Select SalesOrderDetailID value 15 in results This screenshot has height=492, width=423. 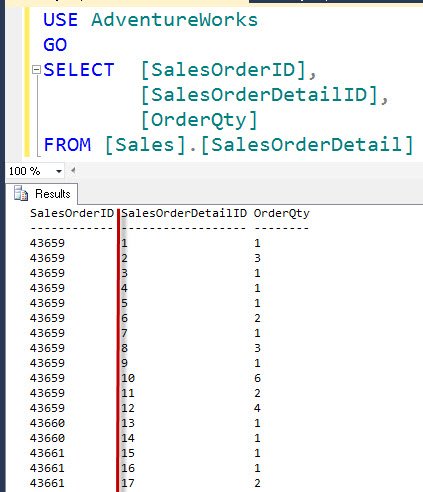128,453
